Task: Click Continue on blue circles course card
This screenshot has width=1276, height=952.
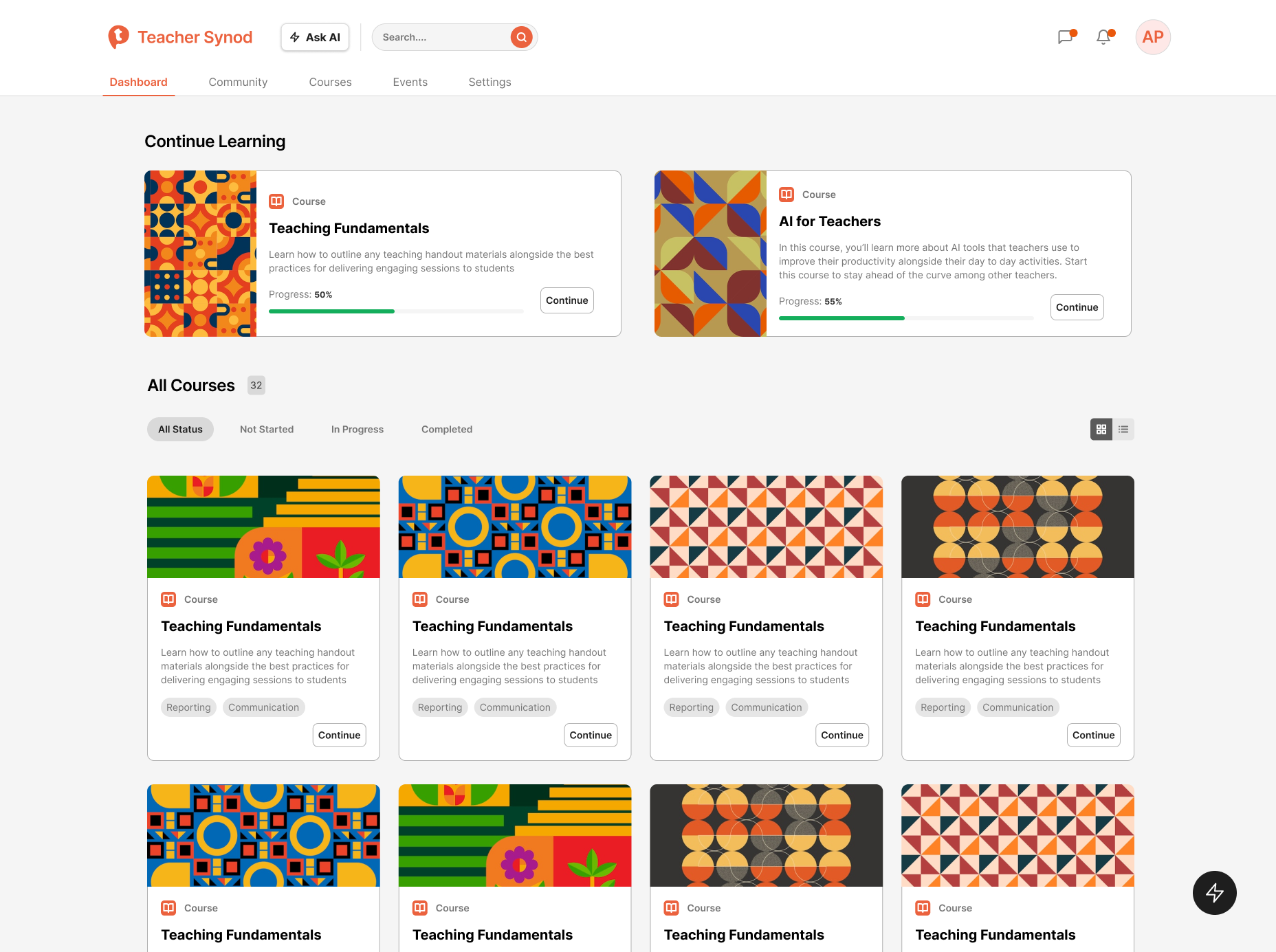Action: (591, 735)
